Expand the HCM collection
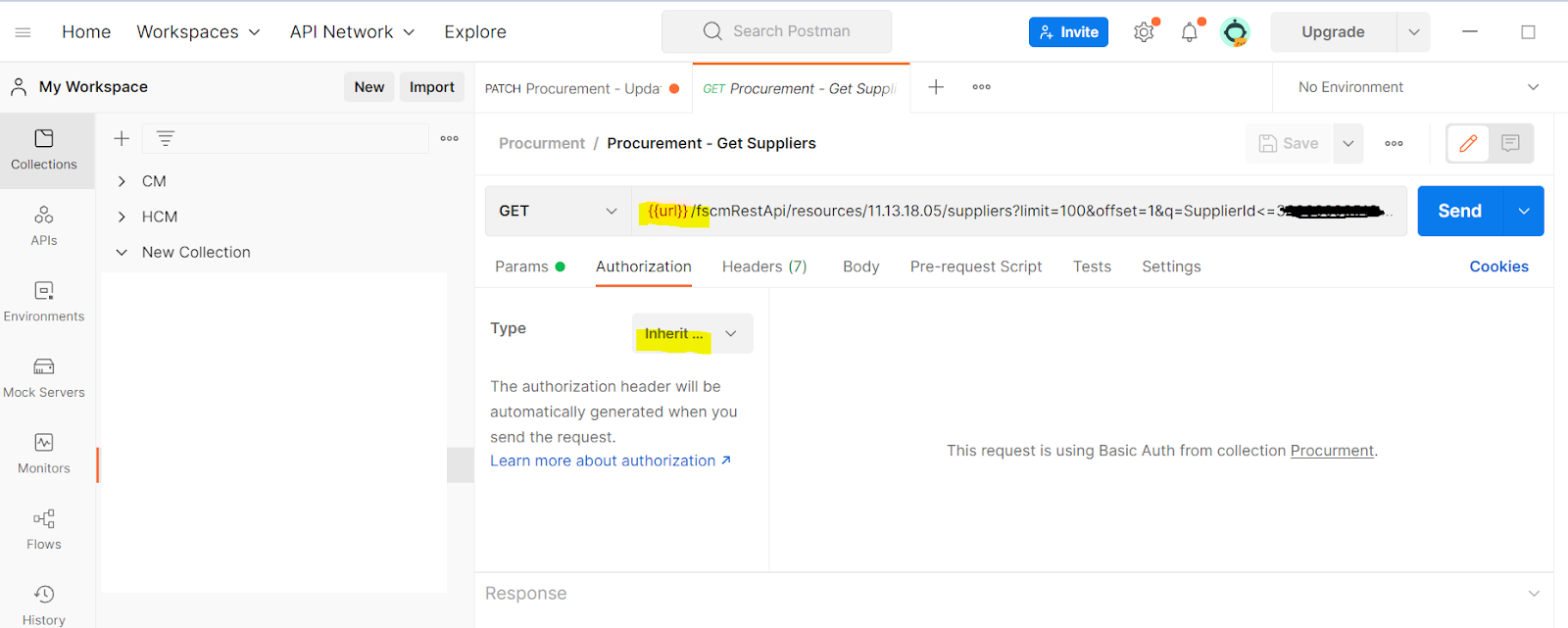This screenshot has width=1568, height=628. point(122,217)
